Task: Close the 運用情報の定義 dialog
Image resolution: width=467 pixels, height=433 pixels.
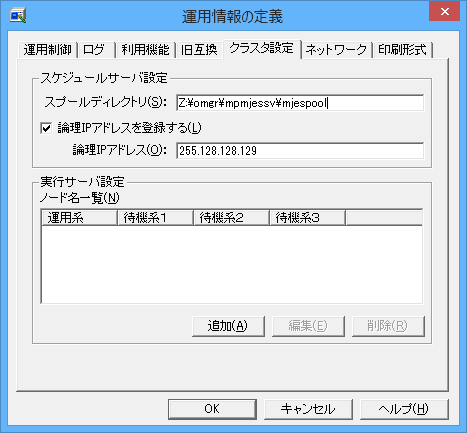Action: click(x=444, y=12)
